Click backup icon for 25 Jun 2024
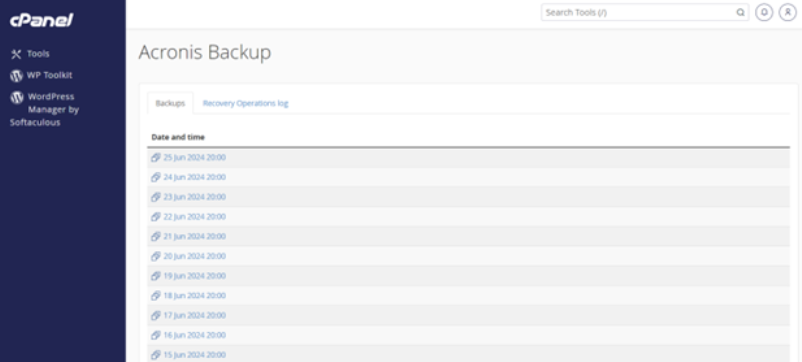The image size is (802, 362). 156,157
